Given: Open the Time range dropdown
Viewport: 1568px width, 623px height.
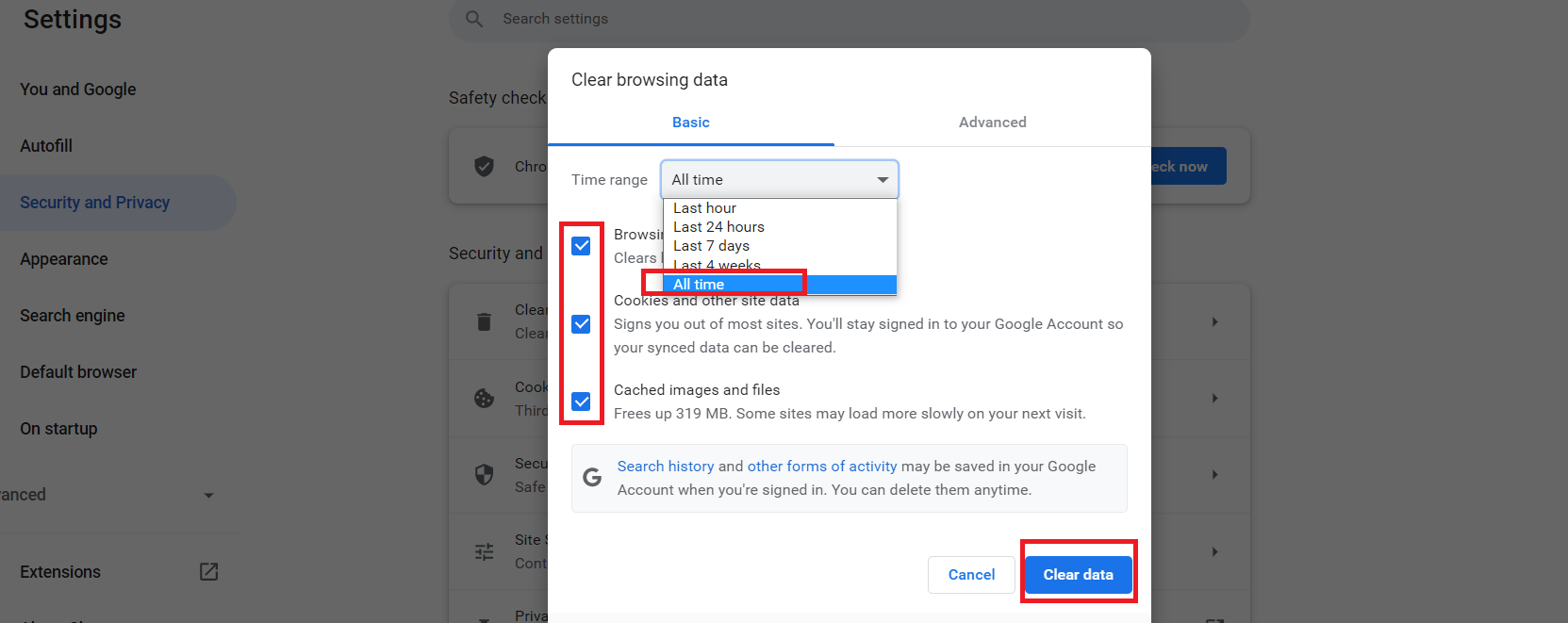Looking at the screenshot, I should (x=780, y=179).
